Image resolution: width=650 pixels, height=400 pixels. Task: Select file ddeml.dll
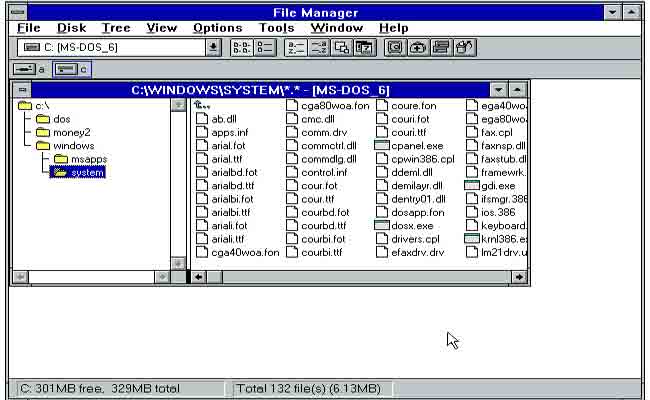tap(412, 172)
